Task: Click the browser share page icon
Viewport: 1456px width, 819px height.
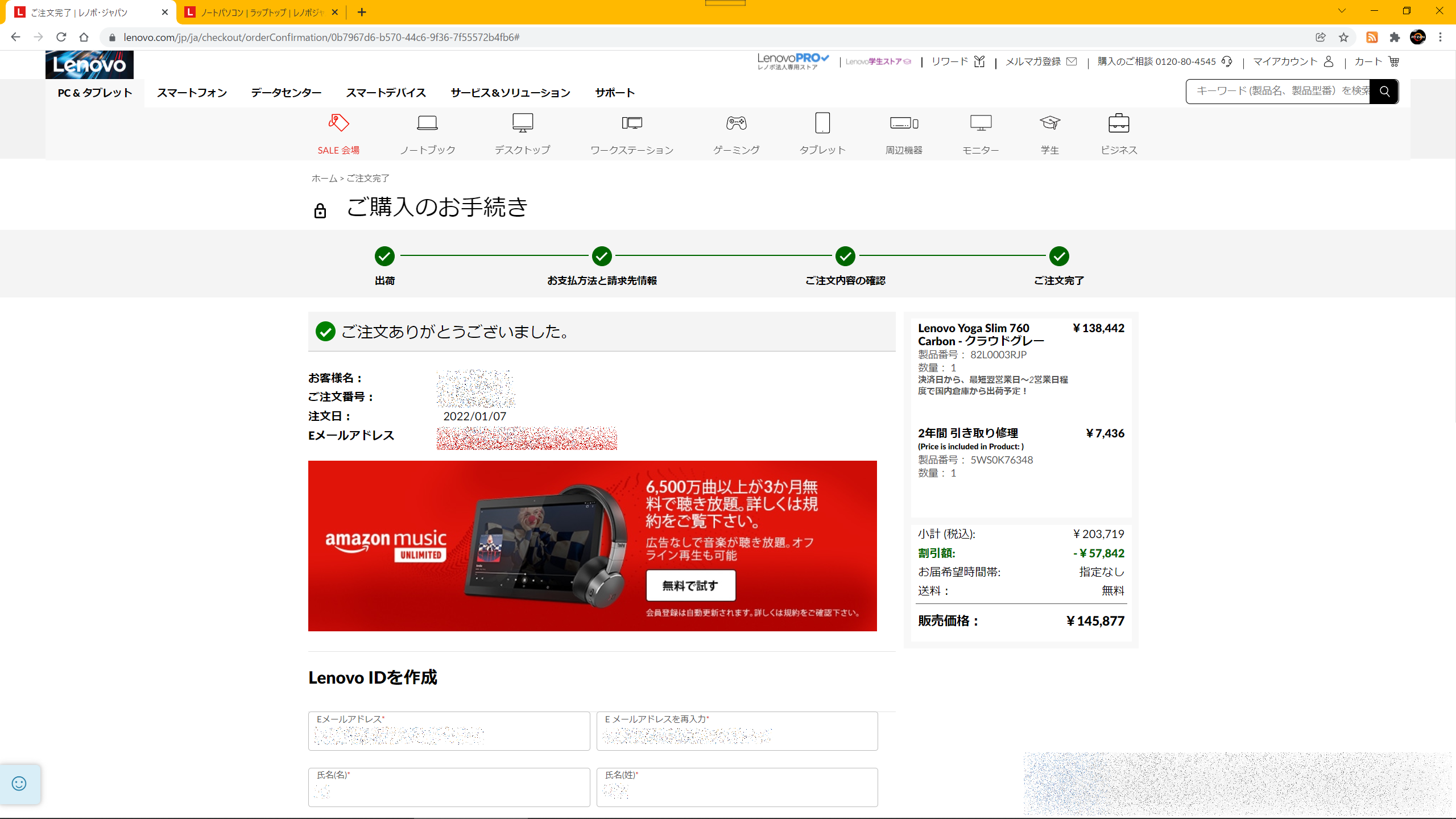Action: click(x=1321, y=38)
